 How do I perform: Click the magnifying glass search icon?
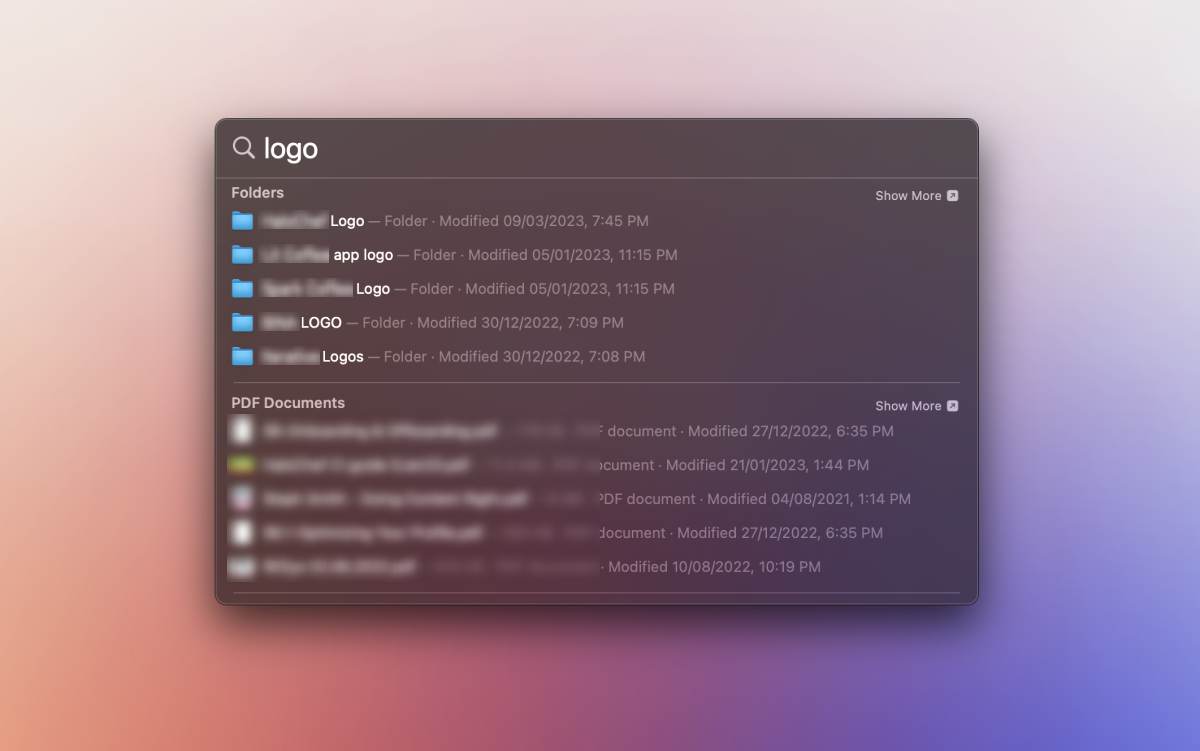pos(243,148)
